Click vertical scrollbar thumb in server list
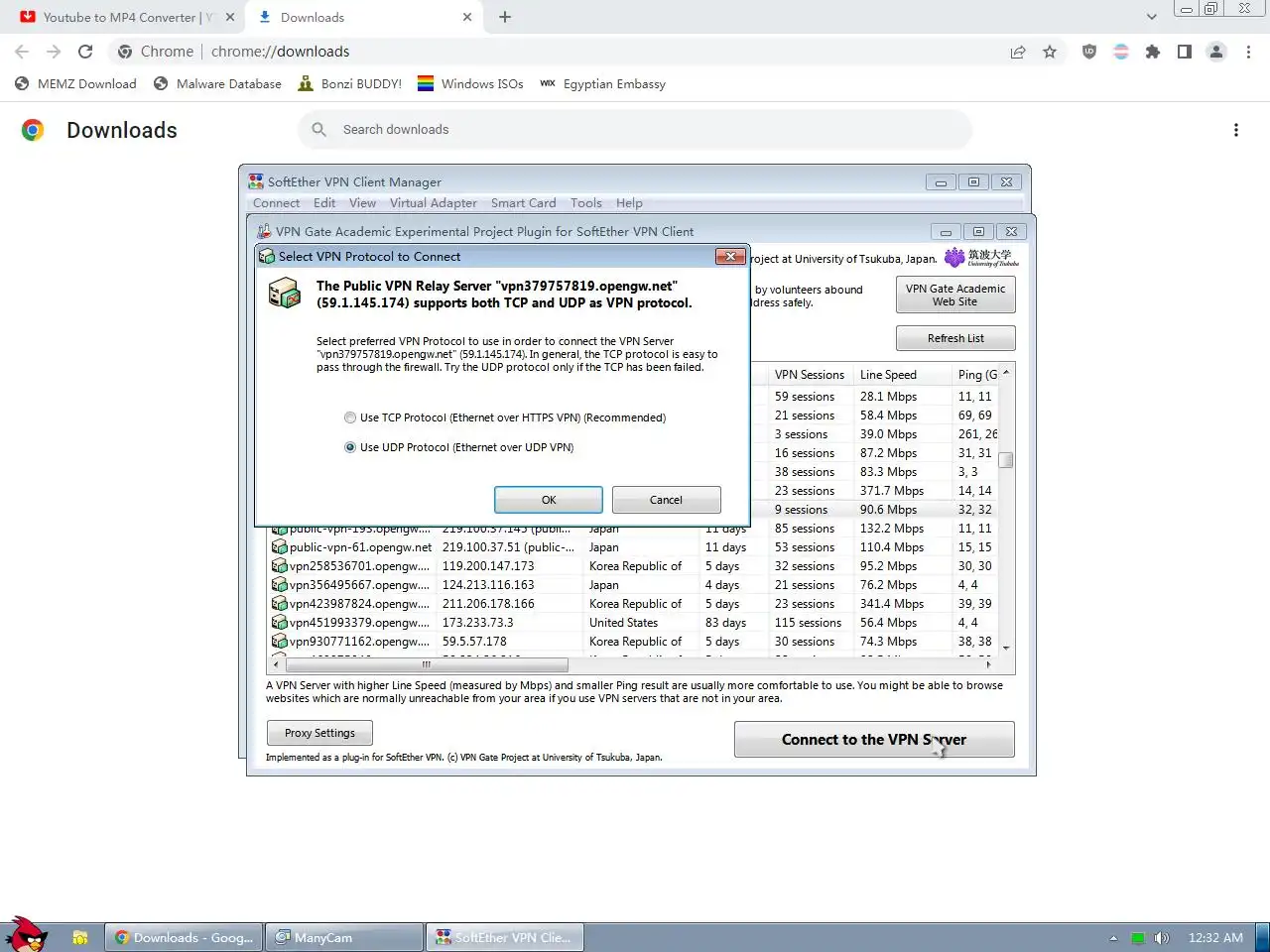 pos(1006,459)
